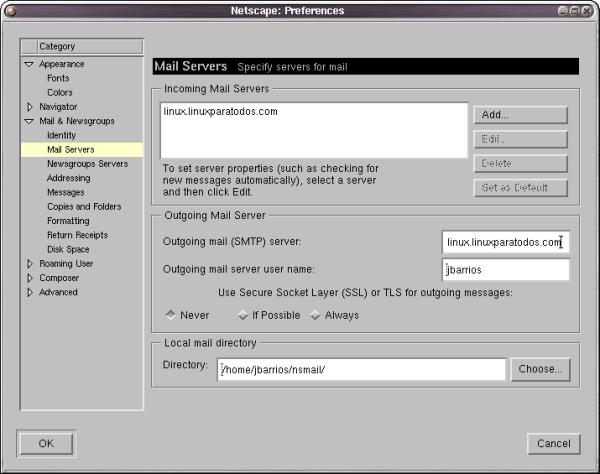Expand the Roaming User arrow
This screenshot has width=600, height=474.
29,264
